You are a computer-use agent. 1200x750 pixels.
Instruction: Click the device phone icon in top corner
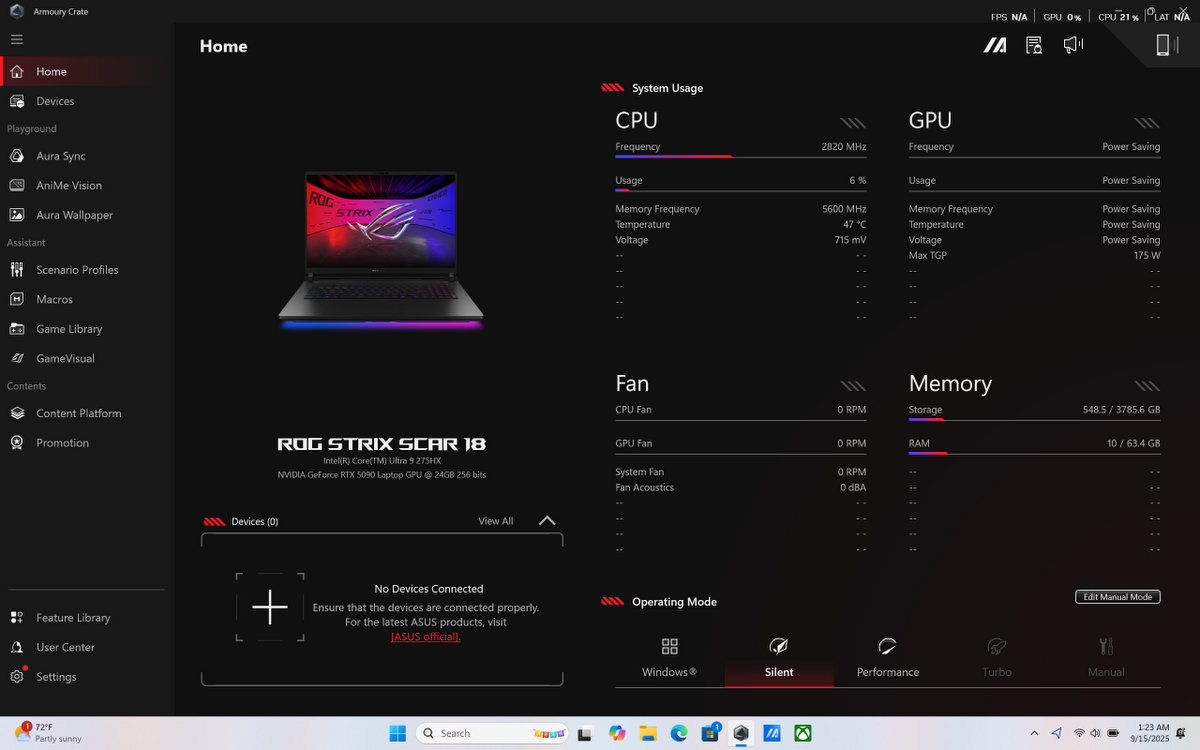[x=1163, y=45]
